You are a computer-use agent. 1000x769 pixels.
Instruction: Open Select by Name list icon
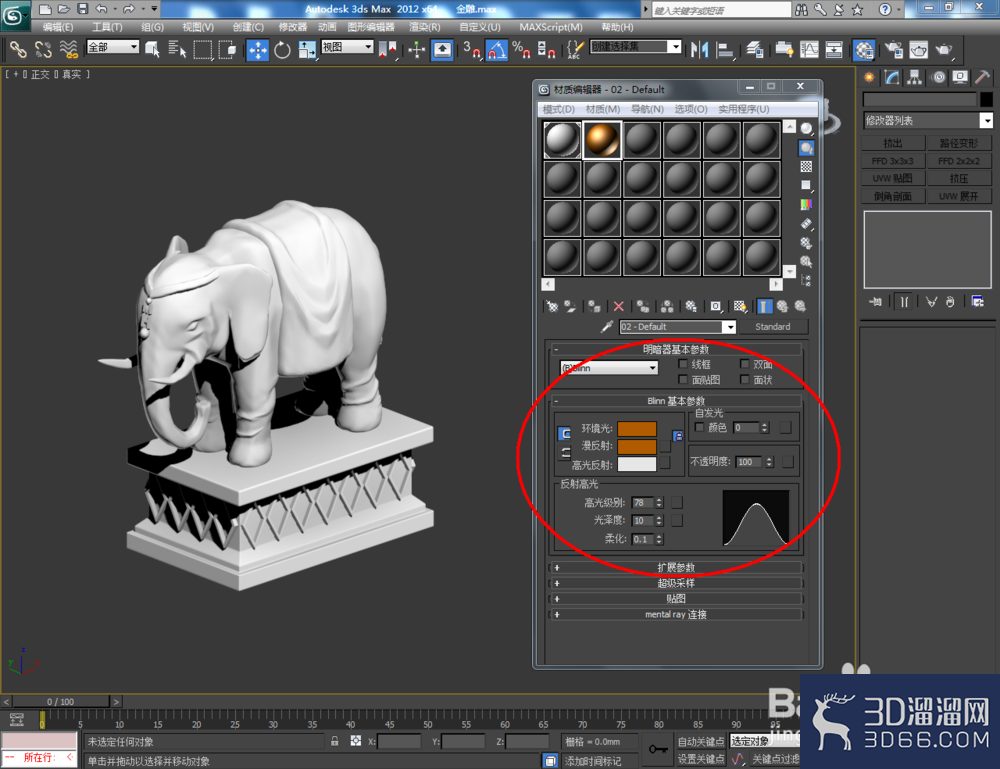pos(177,50)
